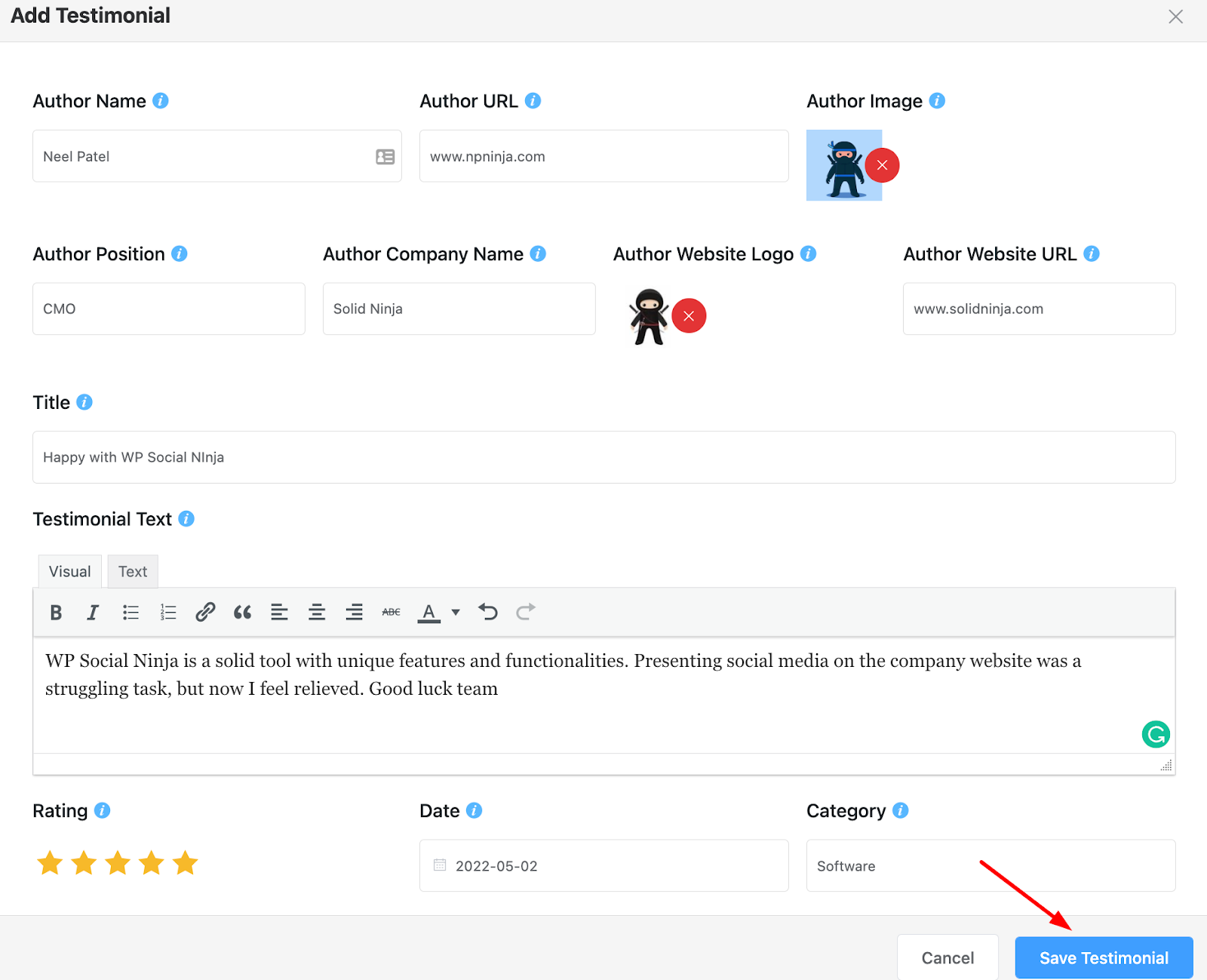Click the Author Position field

169,309
